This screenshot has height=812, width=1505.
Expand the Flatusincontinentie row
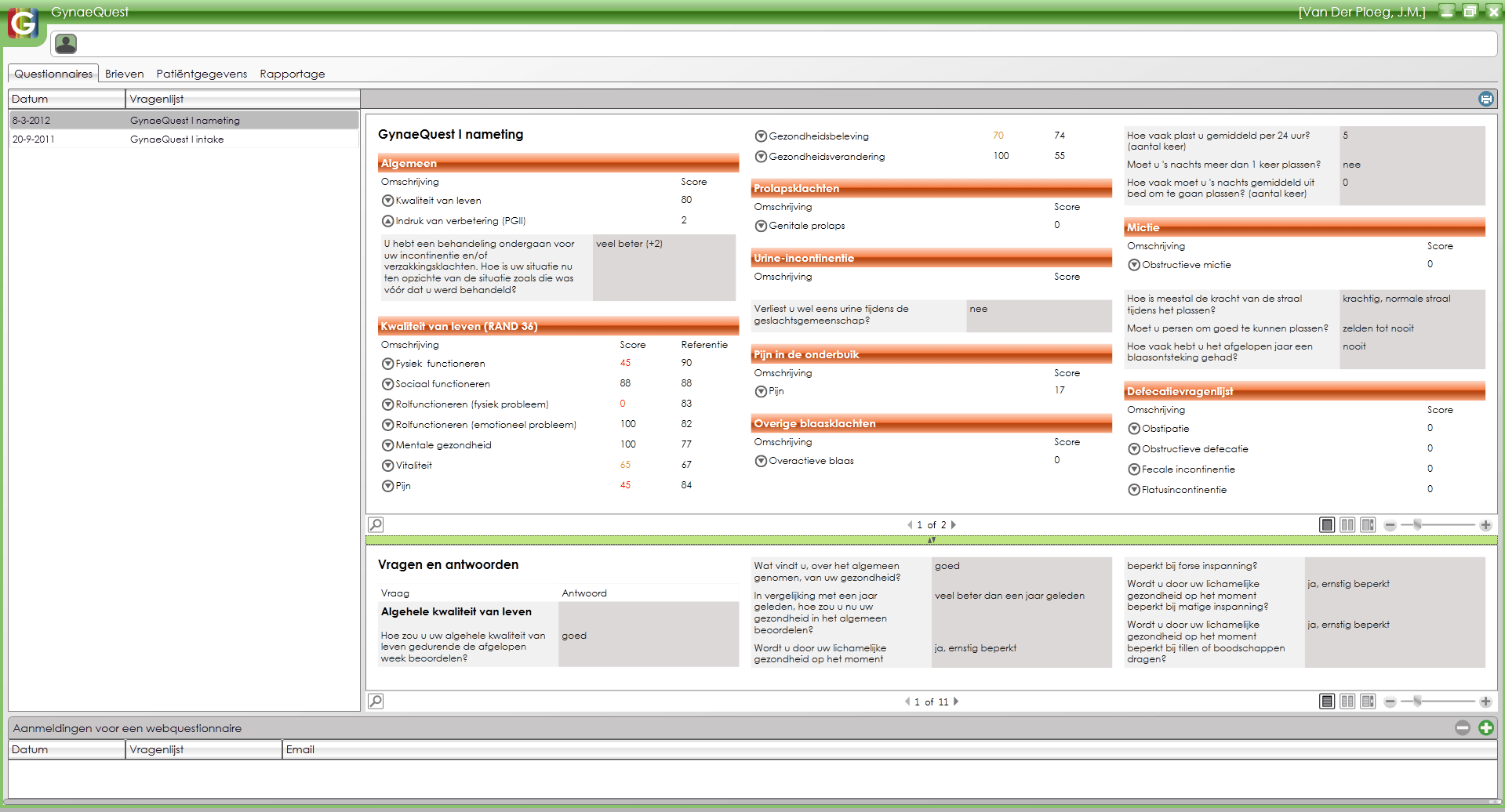tap(1134, 490)
